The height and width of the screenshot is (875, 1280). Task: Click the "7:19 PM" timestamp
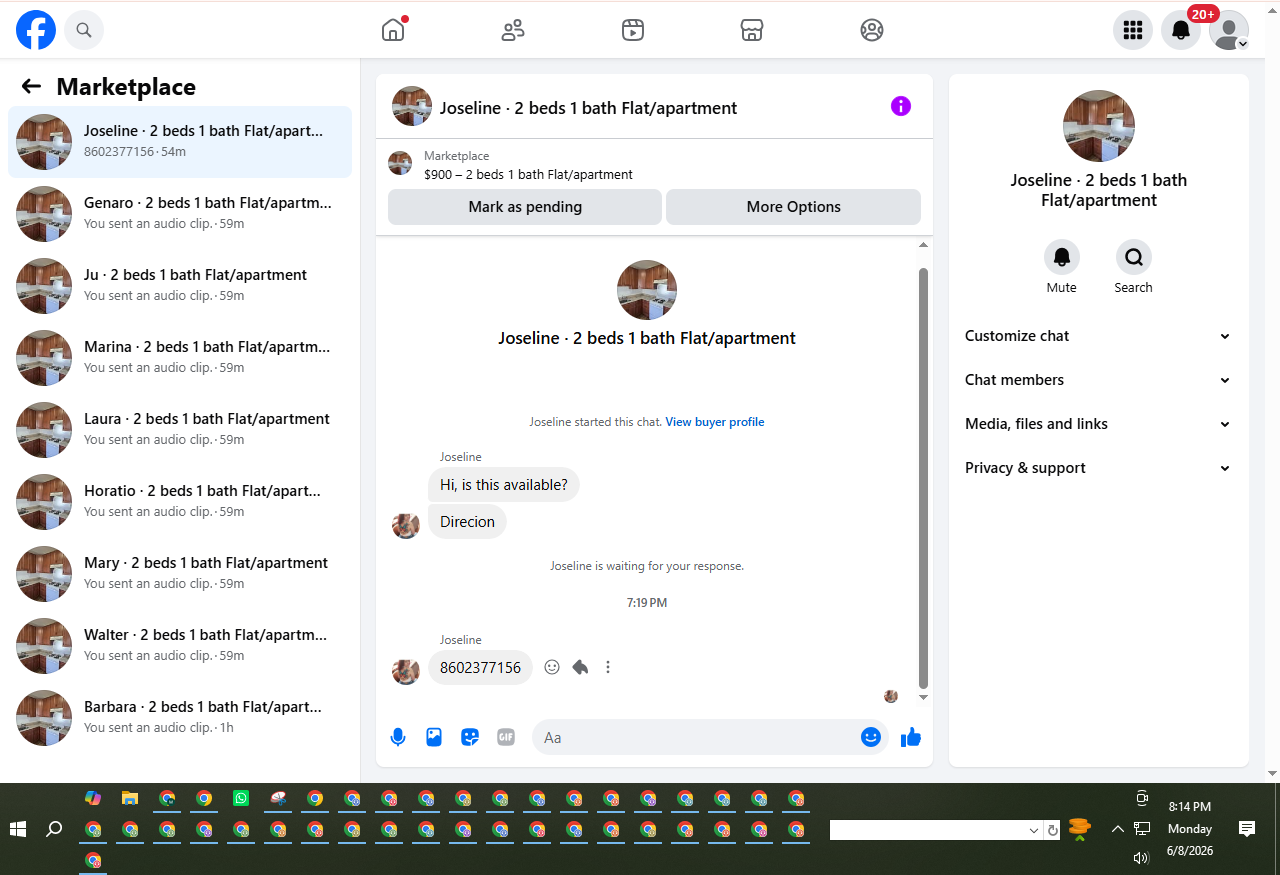pos(647,603)
